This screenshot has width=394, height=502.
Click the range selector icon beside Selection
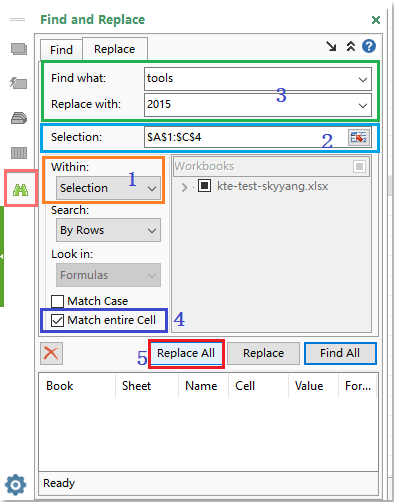click(359, 137)
